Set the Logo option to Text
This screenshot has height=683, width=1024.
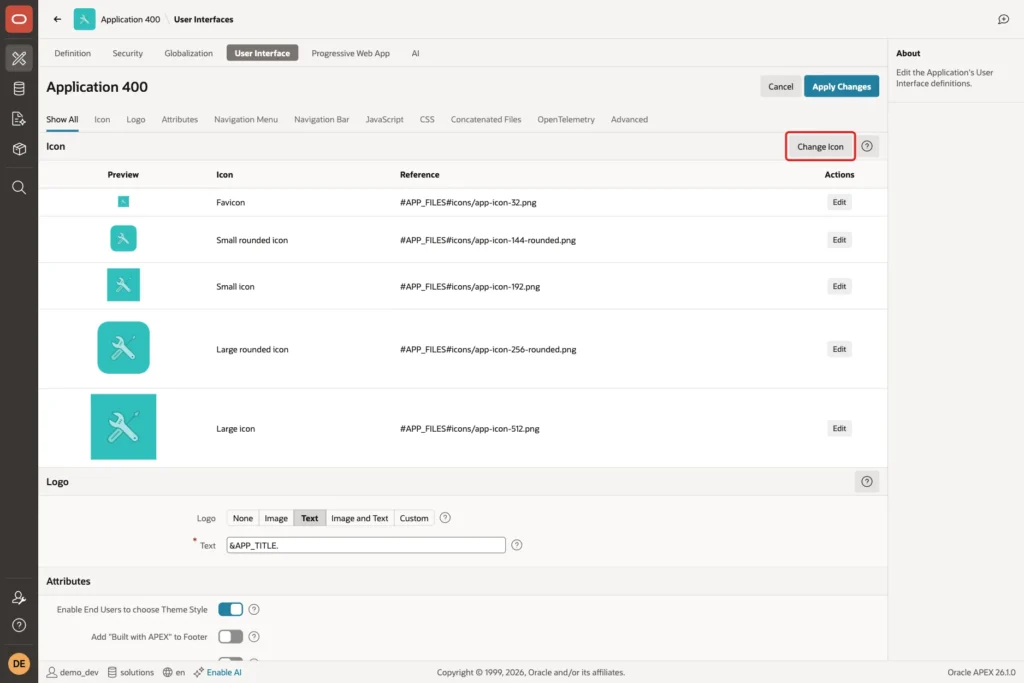tap(310, 518)
